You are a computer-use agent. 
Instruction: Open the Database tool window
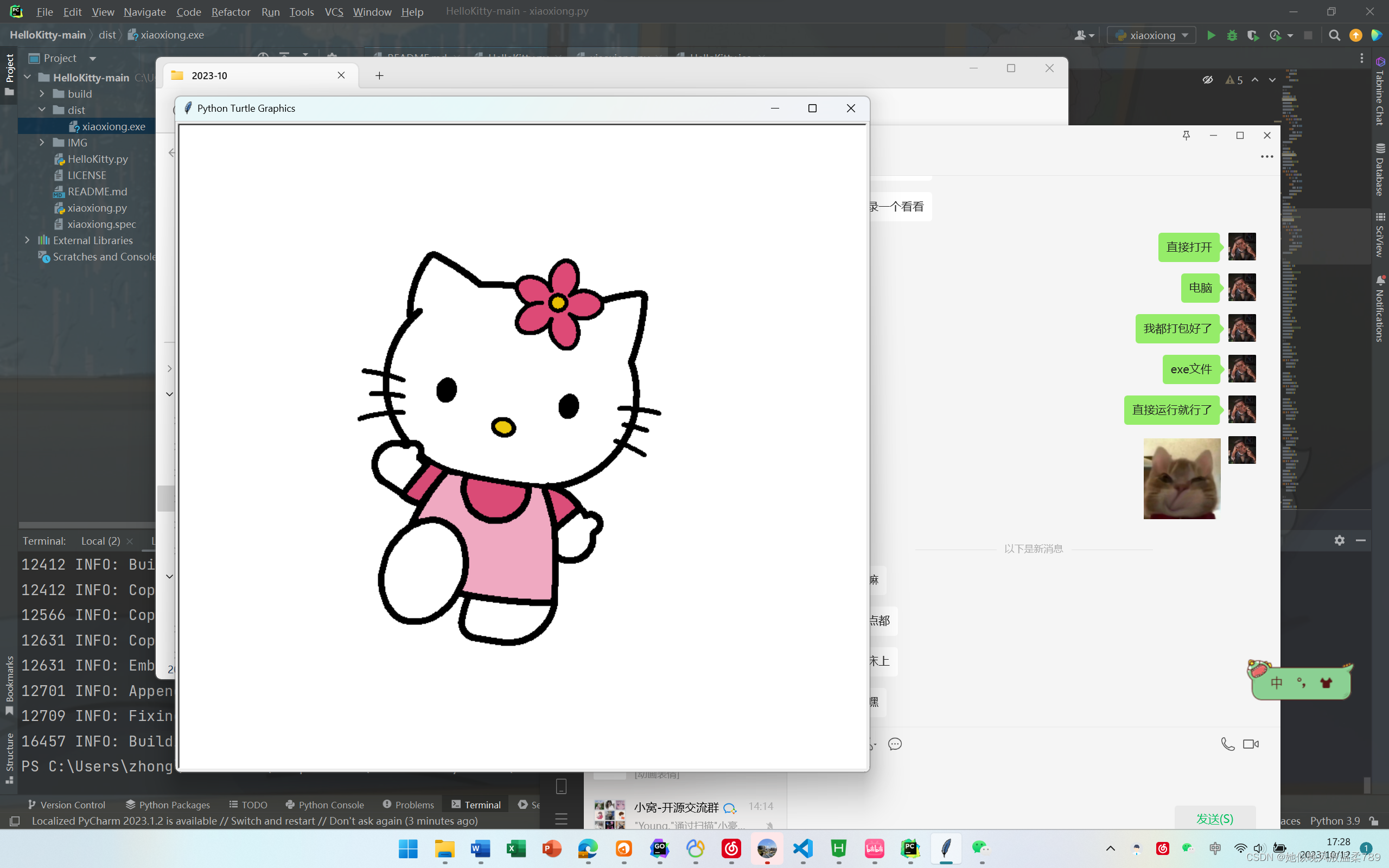pos(1380,169)
